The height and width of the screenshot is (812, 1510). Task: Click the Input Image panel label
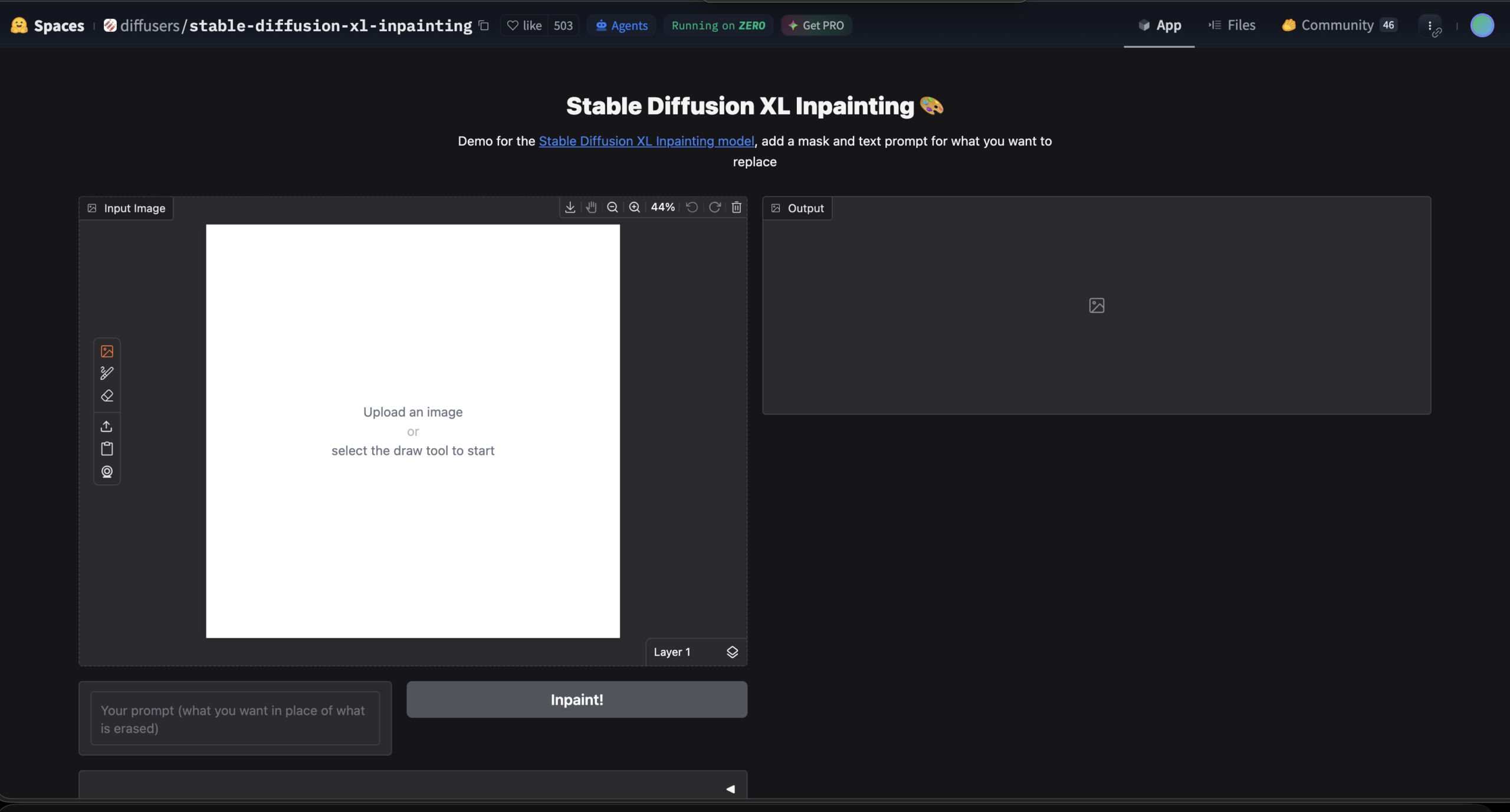pyautogui.click(x=126, y=208)
